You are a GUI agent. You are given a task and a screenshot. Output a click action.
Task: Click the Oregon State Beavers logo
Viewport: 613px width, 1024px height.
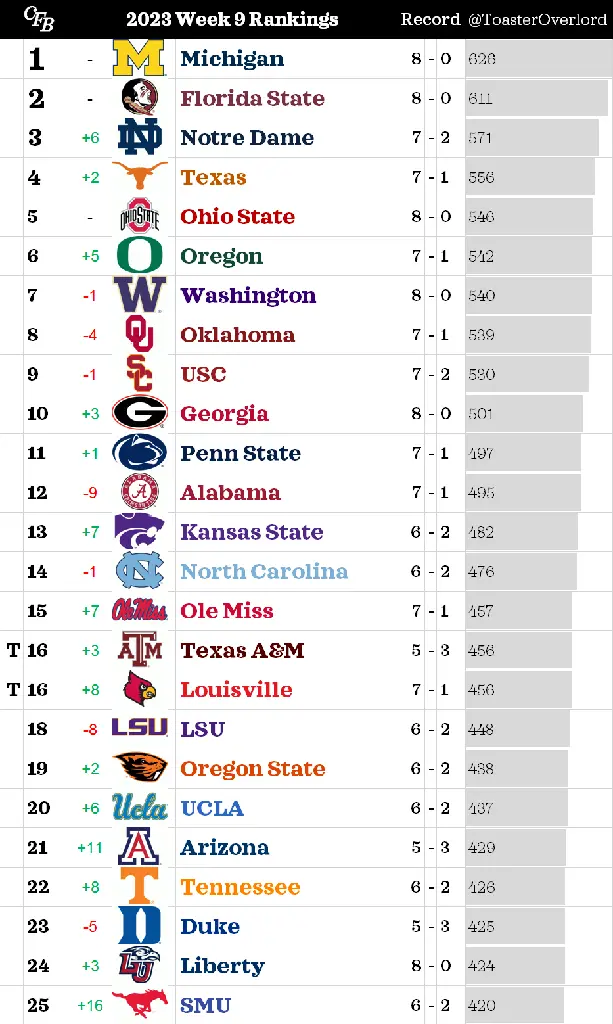tap(140, 767)
